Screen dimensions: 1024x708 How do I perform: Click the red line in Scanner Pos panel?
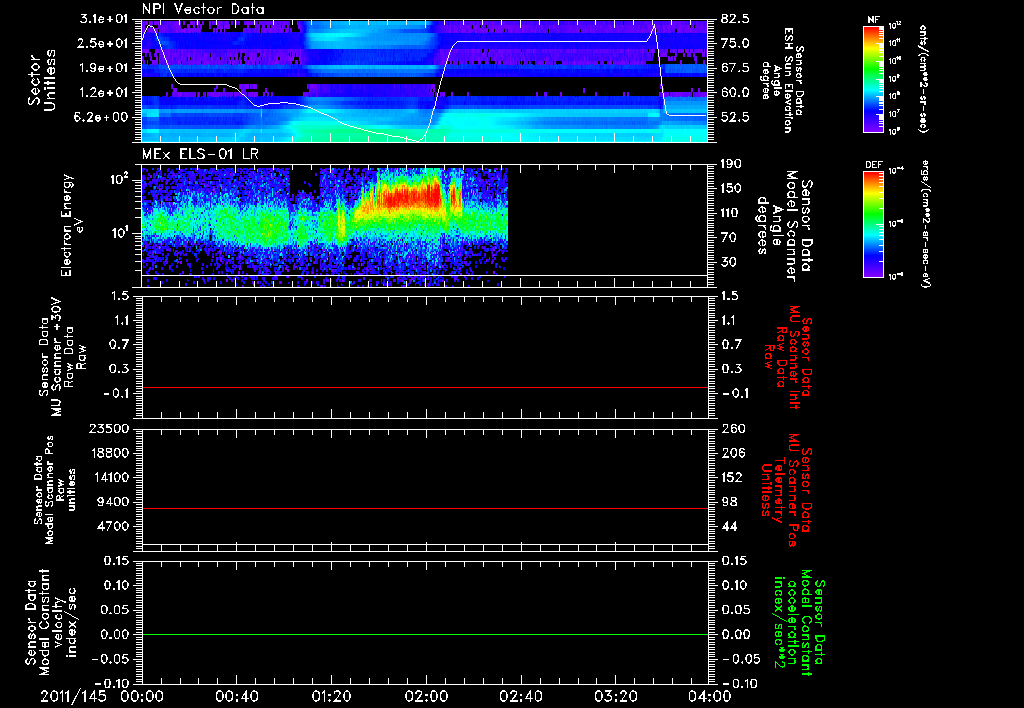click(x=424, y=508)
